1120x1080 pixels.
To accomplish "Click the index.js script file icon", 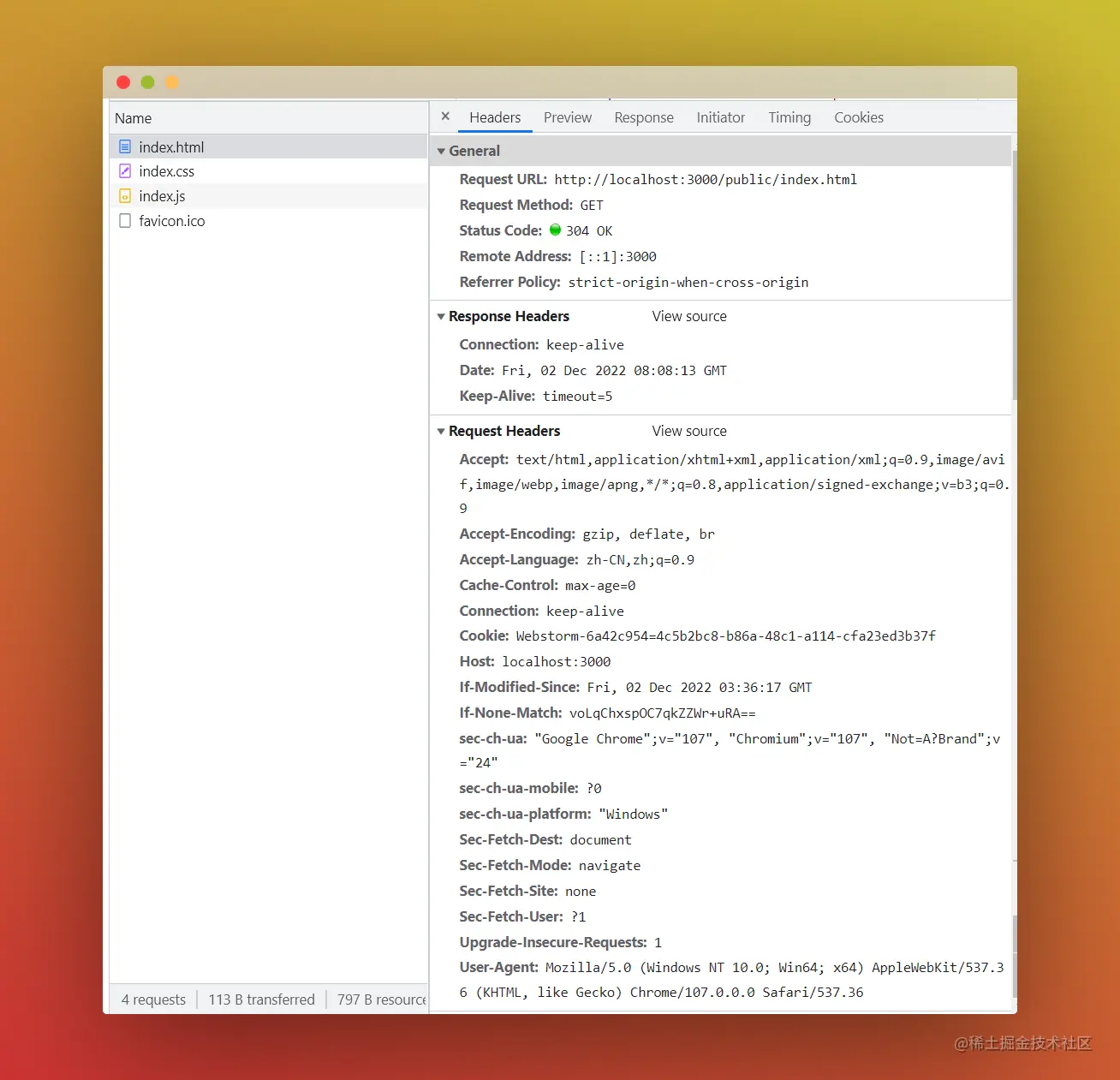I will (125, 196).
